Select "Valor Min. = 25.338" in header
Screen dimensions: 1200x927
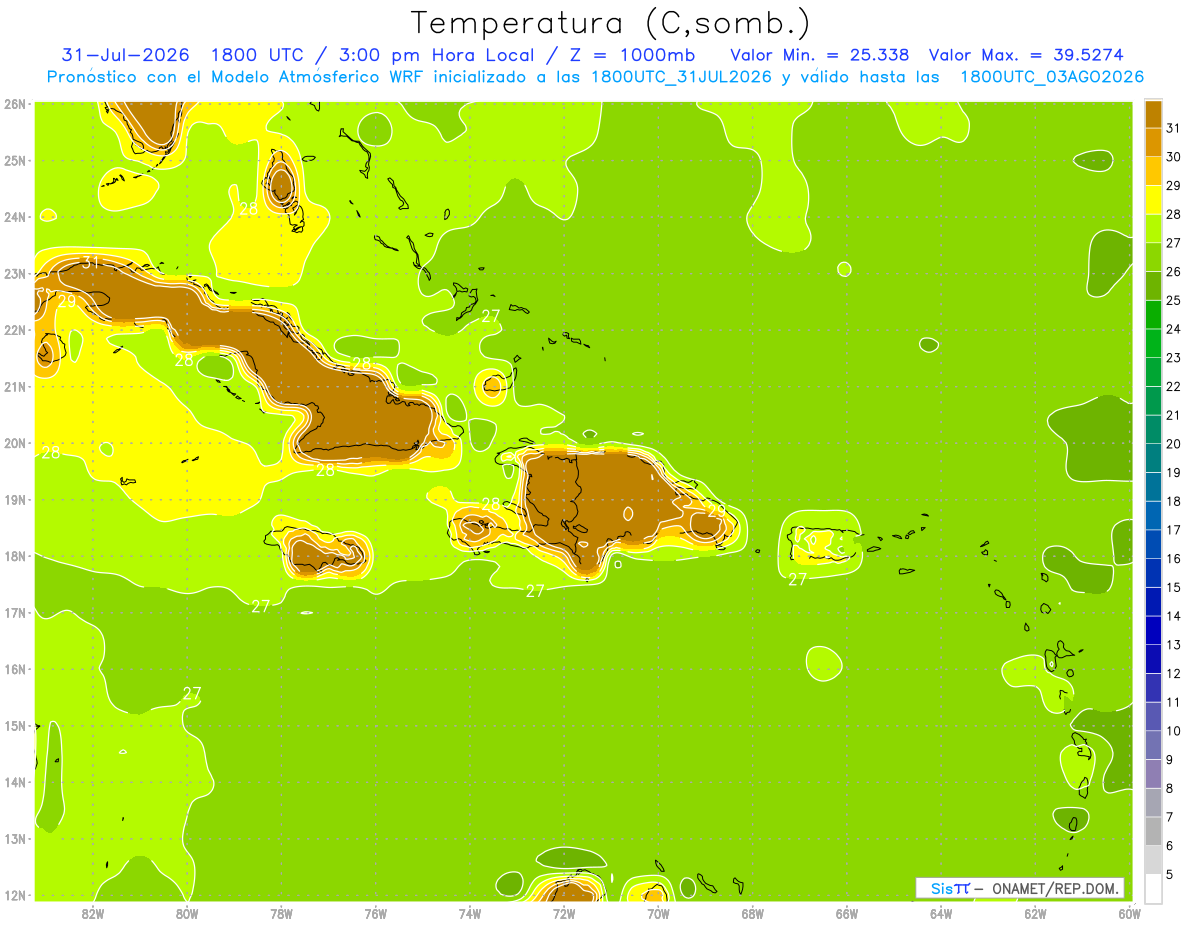[821, 55]
